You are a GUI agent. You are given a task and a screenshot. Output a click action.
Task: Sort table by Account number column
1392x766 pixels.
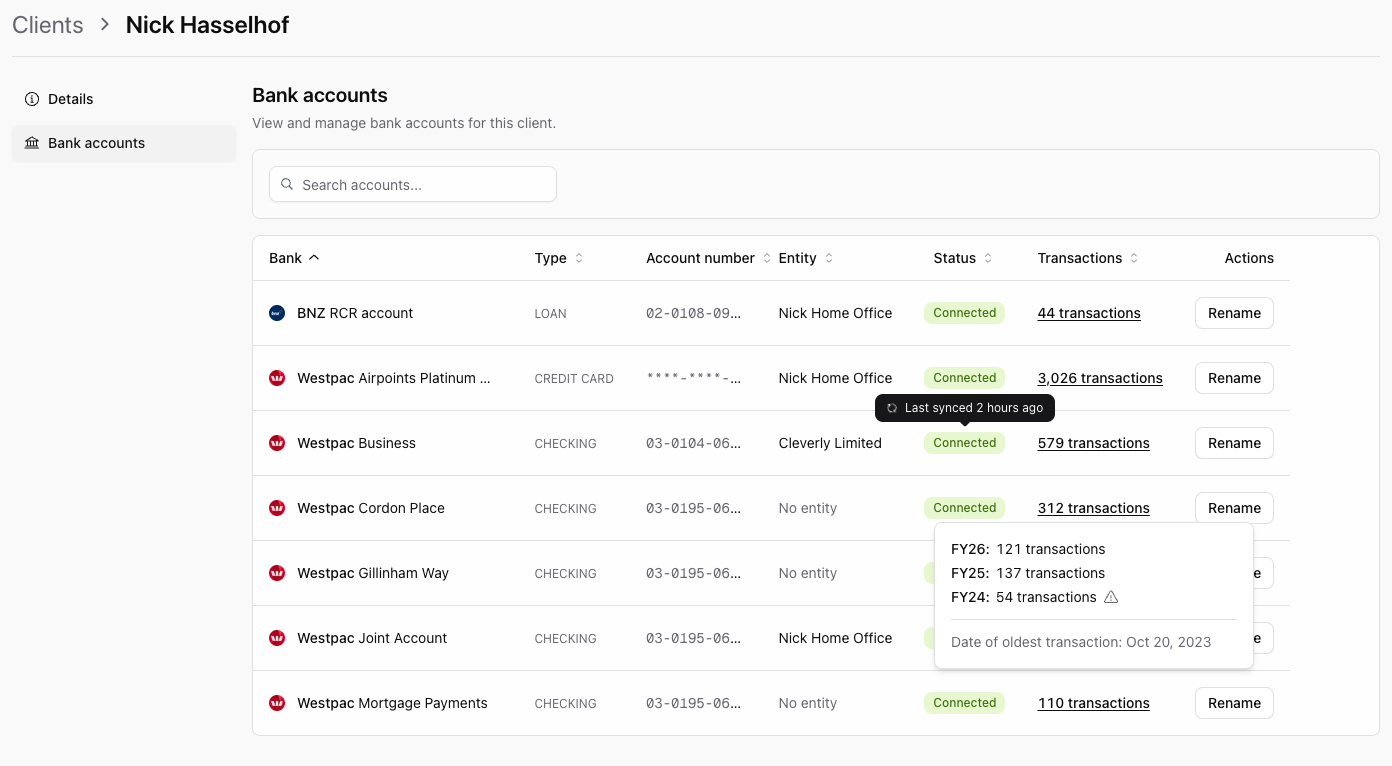click(x=709, y=258)
